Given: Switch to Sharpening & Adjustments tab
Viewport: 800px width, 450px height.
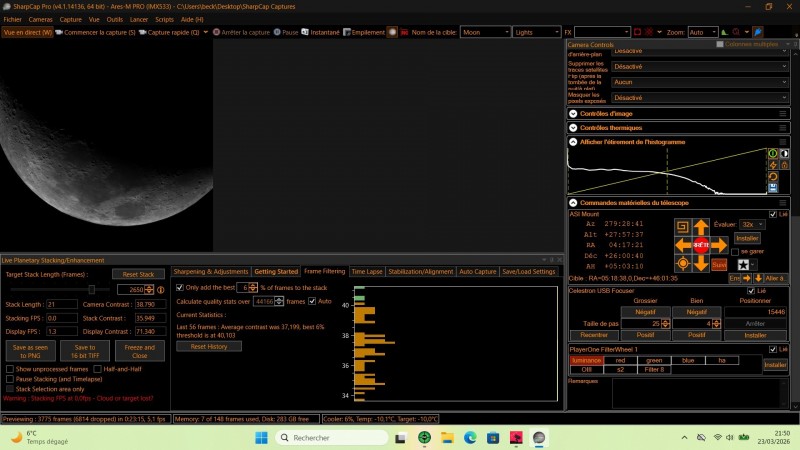Looking at the screenshot, I should (x=211, y=272).
